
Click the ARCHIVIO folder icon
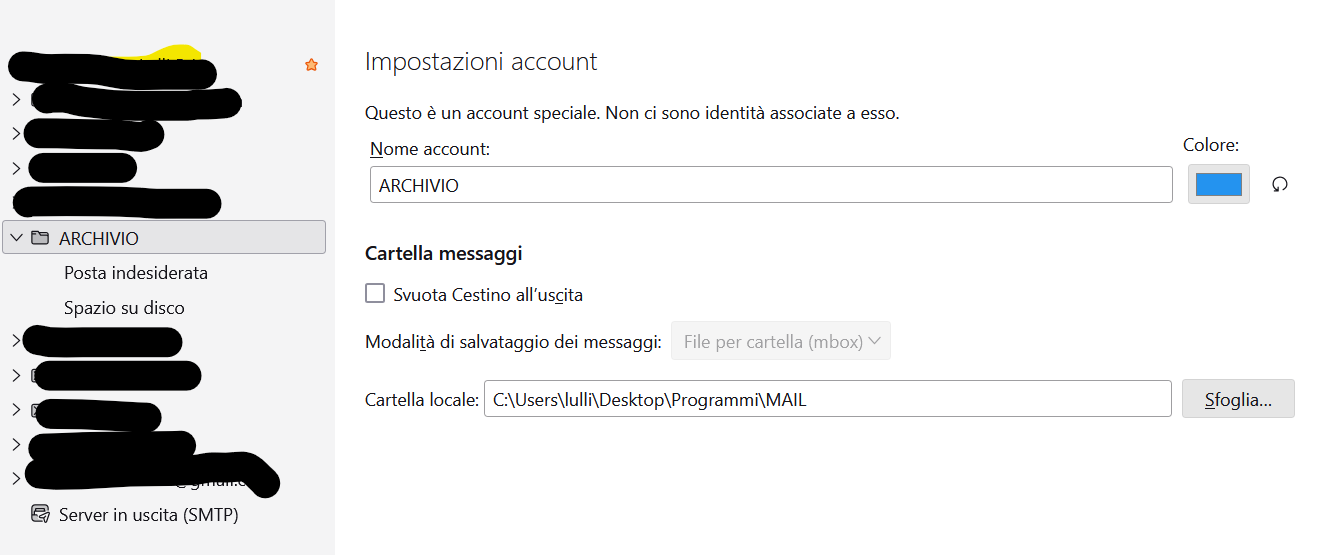tap(40, 238)
